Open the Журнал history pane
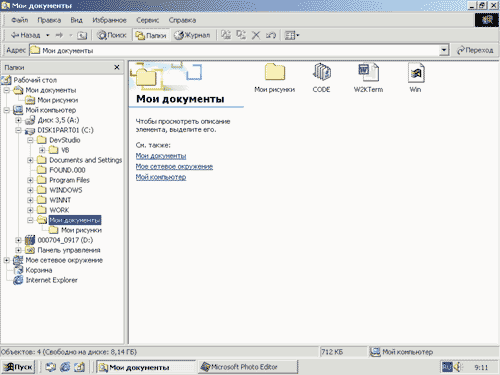This screenshot has width=500, height=375. coord(192,35)
